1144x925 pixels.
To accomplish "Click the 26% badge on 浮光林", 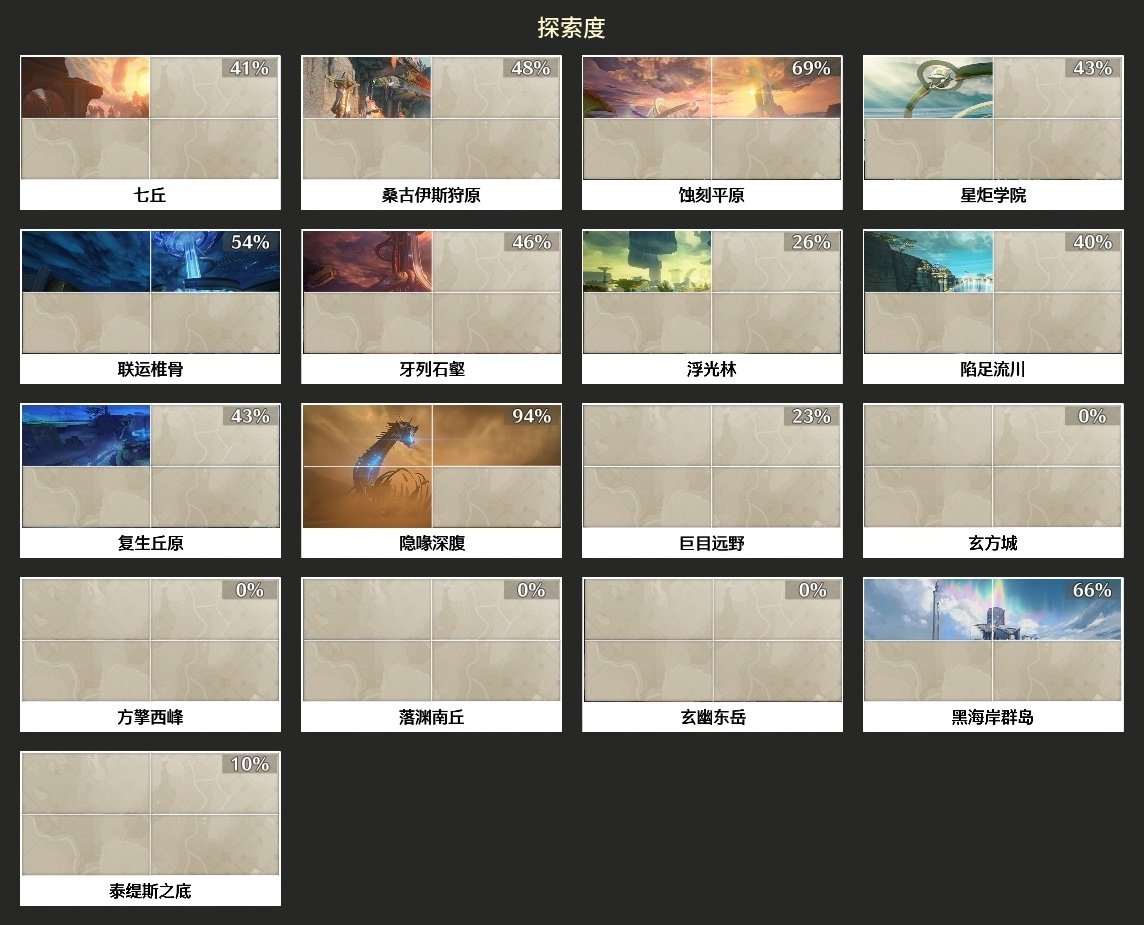I will click(x=811, y=242).
